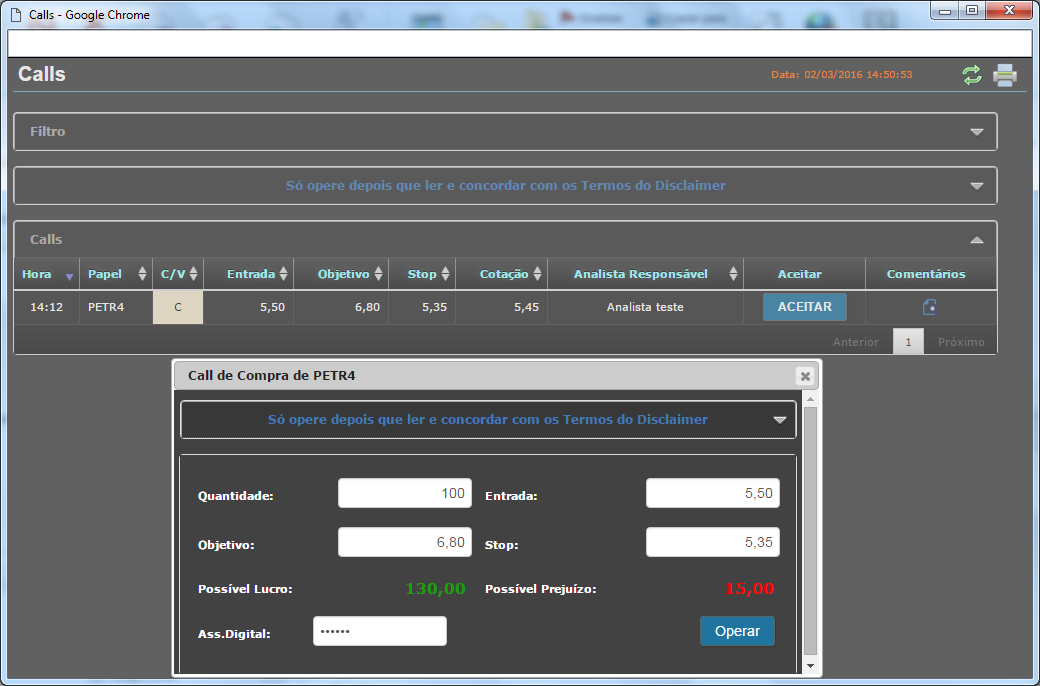Click the printer icon
This screenshot has width=1040, height=686.
1005,75
